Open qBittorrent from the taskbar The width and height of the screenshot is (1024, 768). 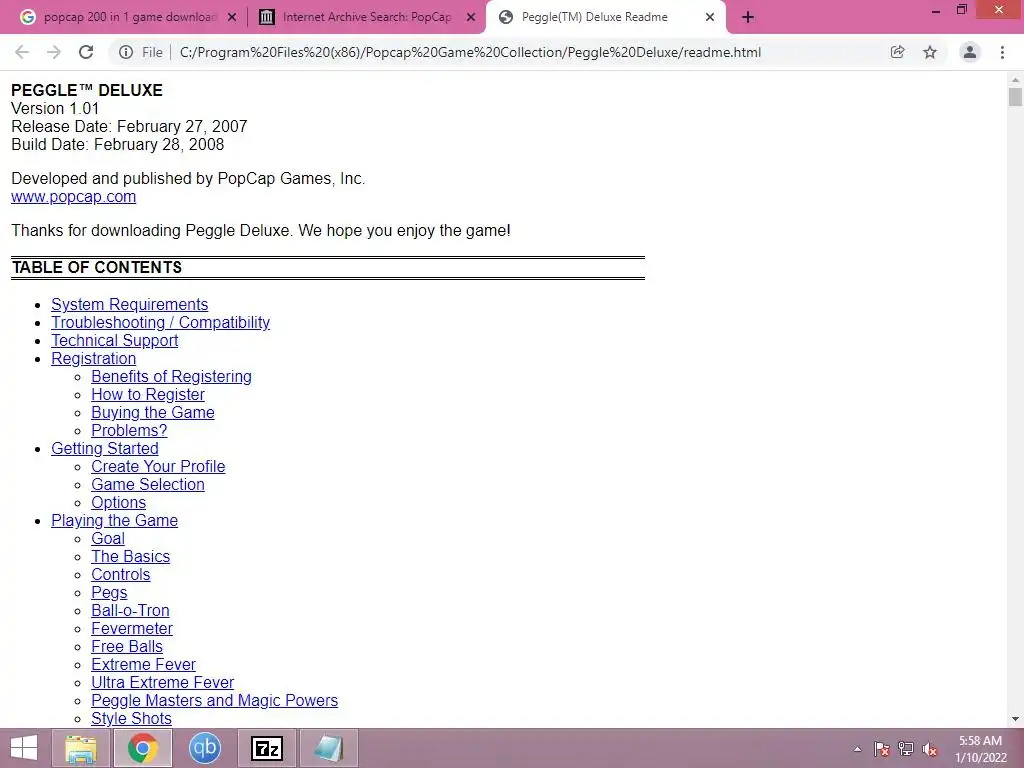coord(204,748)
